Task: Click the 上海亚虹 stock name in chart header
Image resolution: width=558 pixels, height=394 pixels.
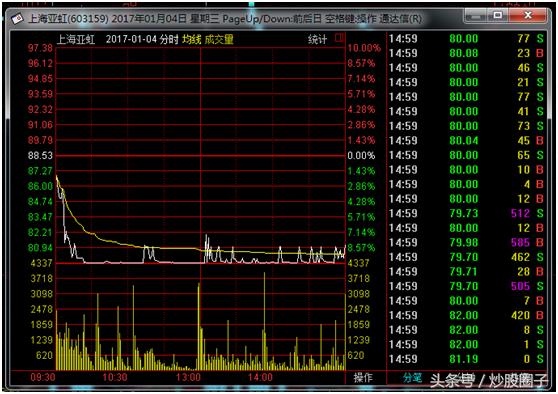Action: (x=76, y=39)
